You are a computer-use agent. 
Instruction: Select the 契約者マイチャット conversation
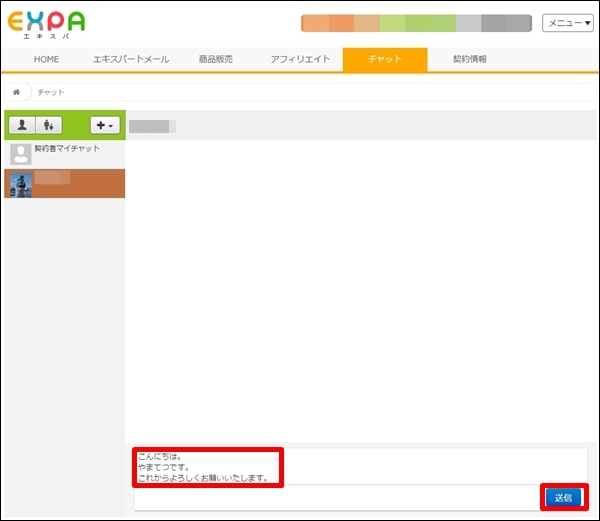[x=65, y=154]
